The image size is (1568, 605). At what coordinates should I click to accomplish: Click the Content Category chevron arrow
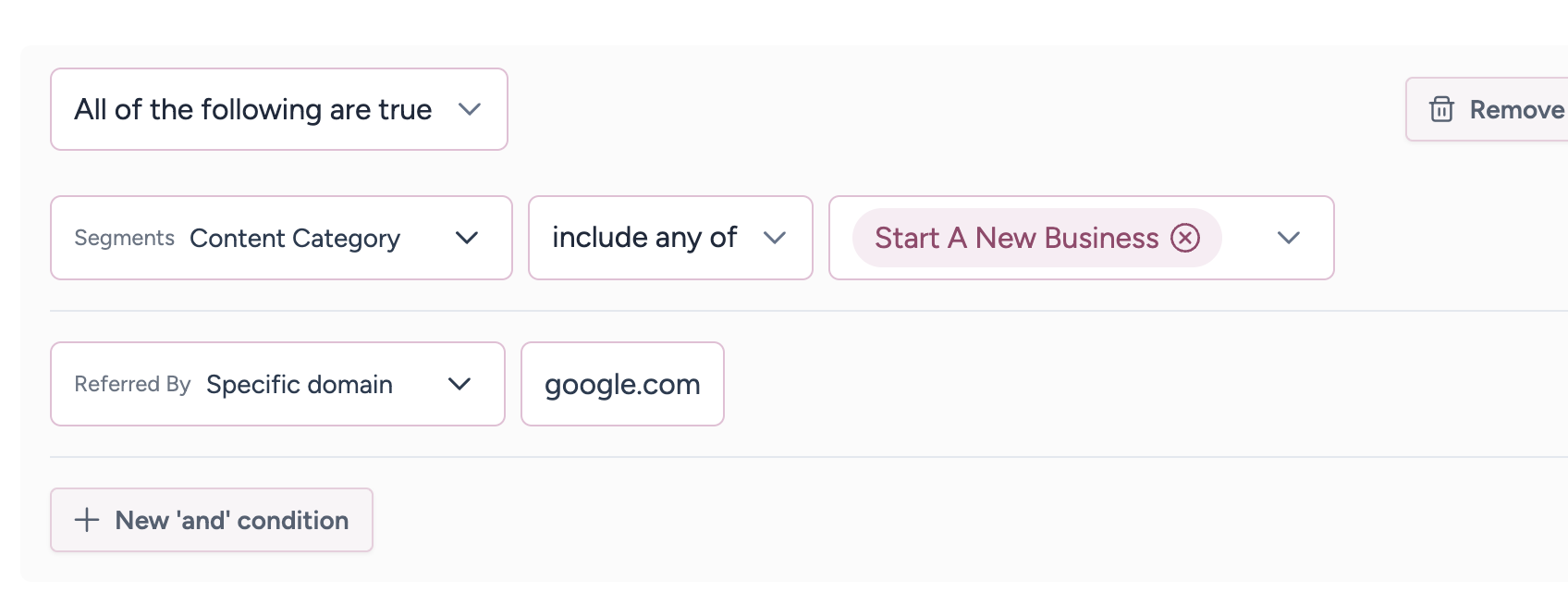click(x=467, y=238)
